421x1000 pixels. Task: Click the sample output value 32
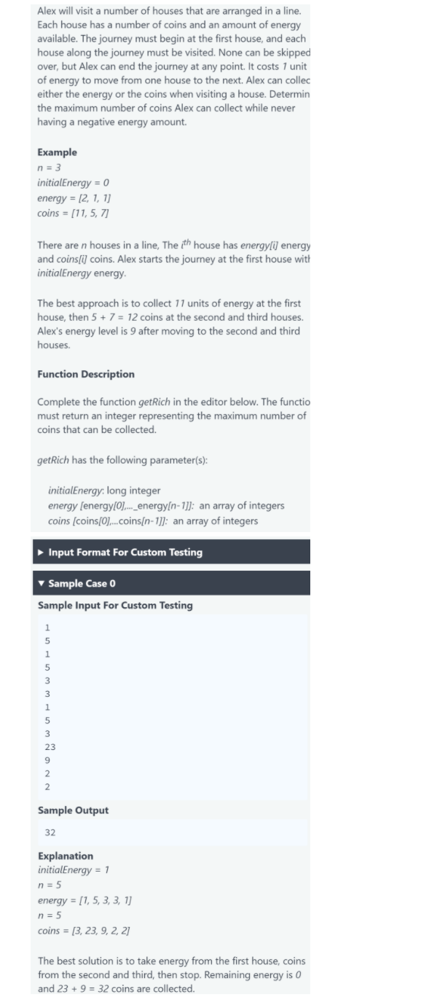50,832
